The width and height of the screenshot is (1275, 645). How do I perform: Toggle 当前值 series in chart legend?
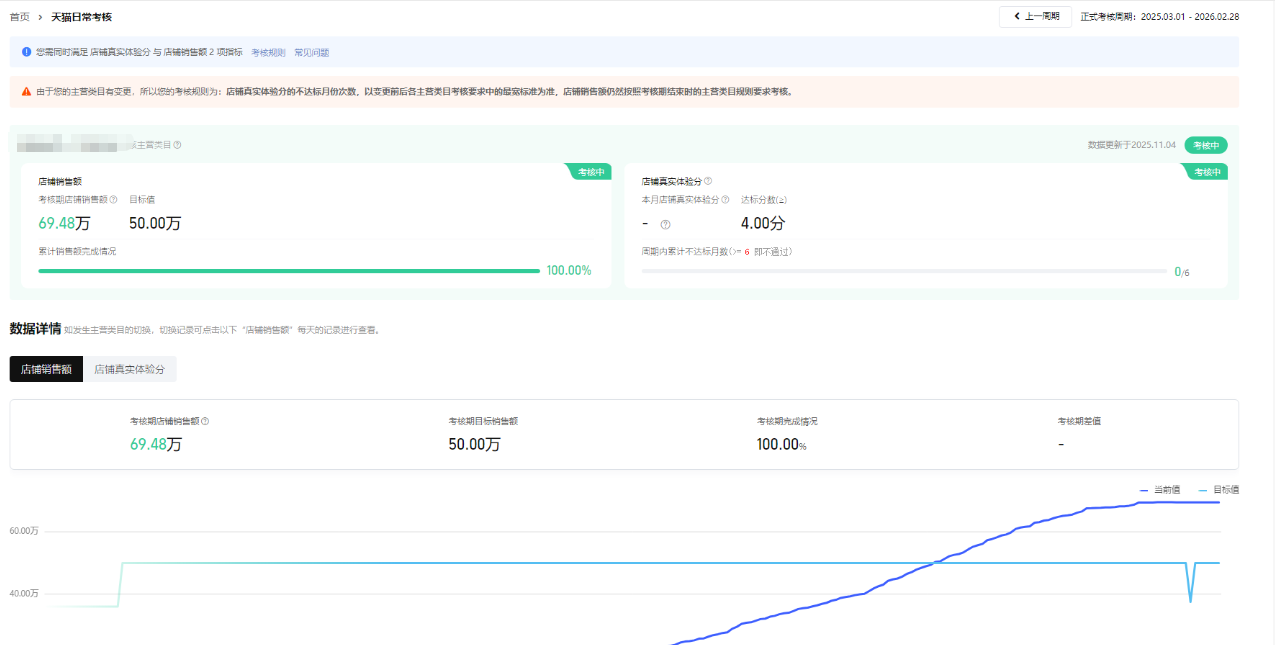point(1160,490)
